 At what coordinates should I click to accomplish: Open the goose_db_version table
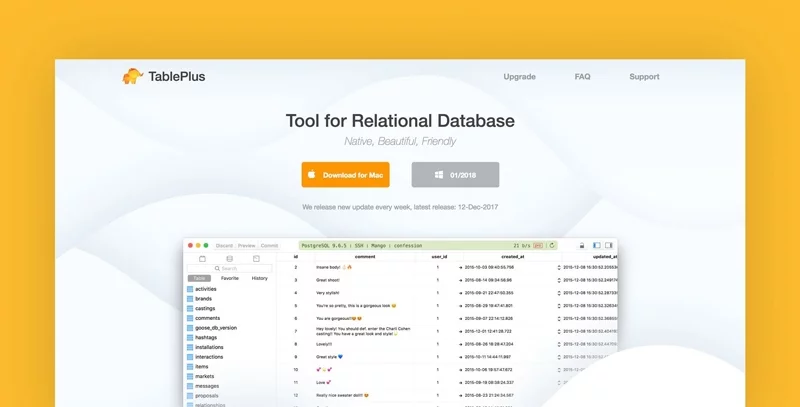(x=212, y=328)
